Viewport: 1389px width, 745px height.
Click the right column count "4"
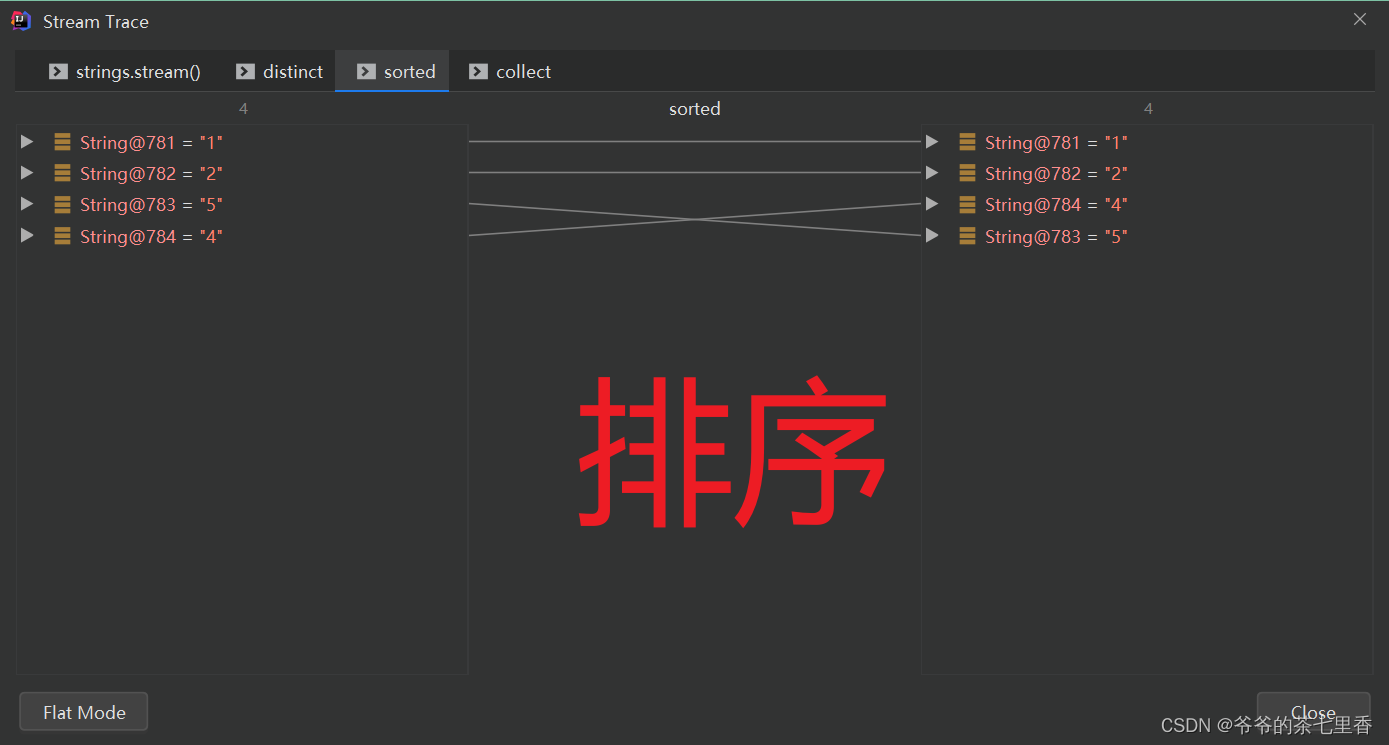1148,108
